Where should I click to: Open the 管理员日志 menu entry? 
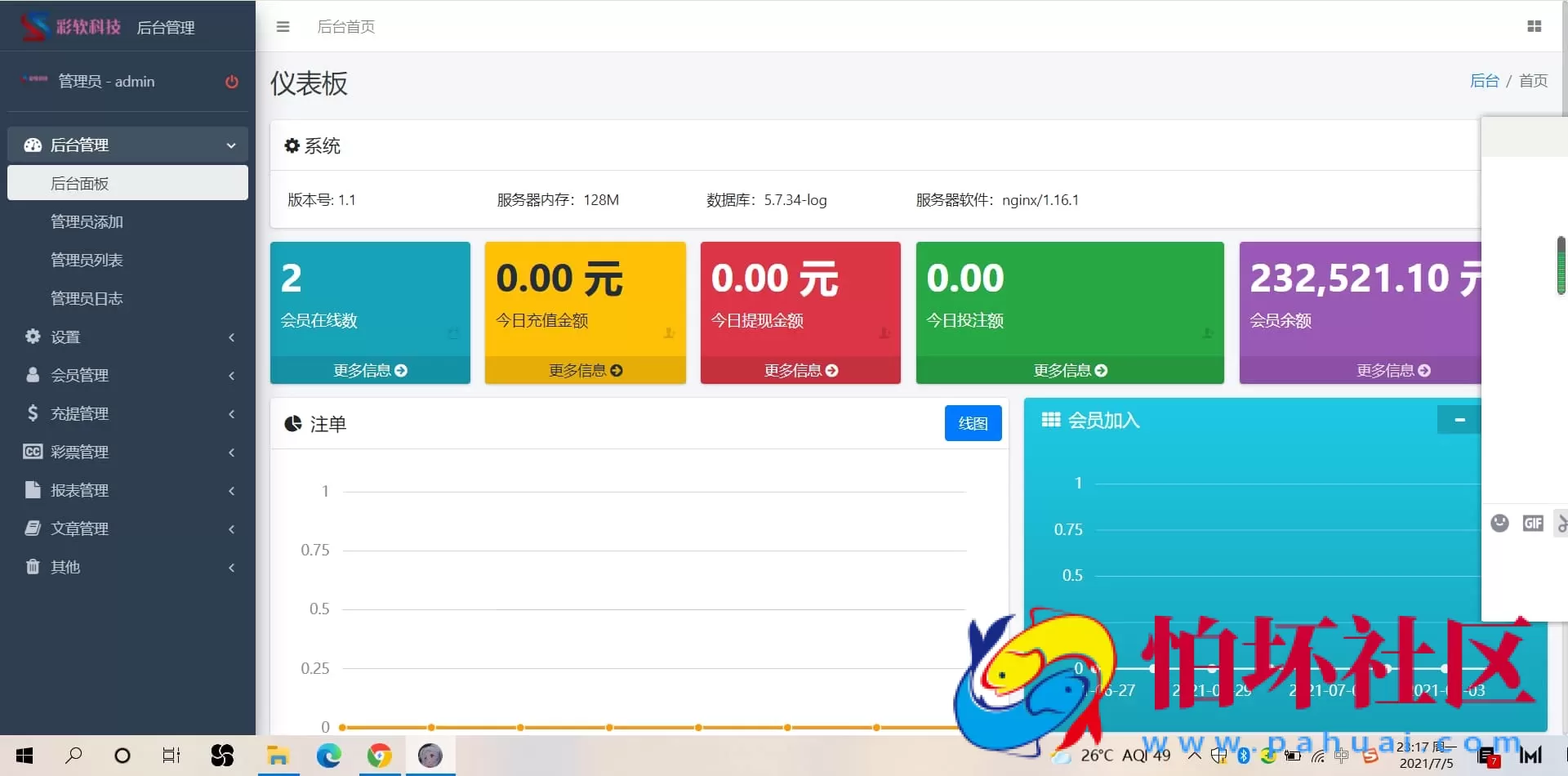click(x=87, y=298)
